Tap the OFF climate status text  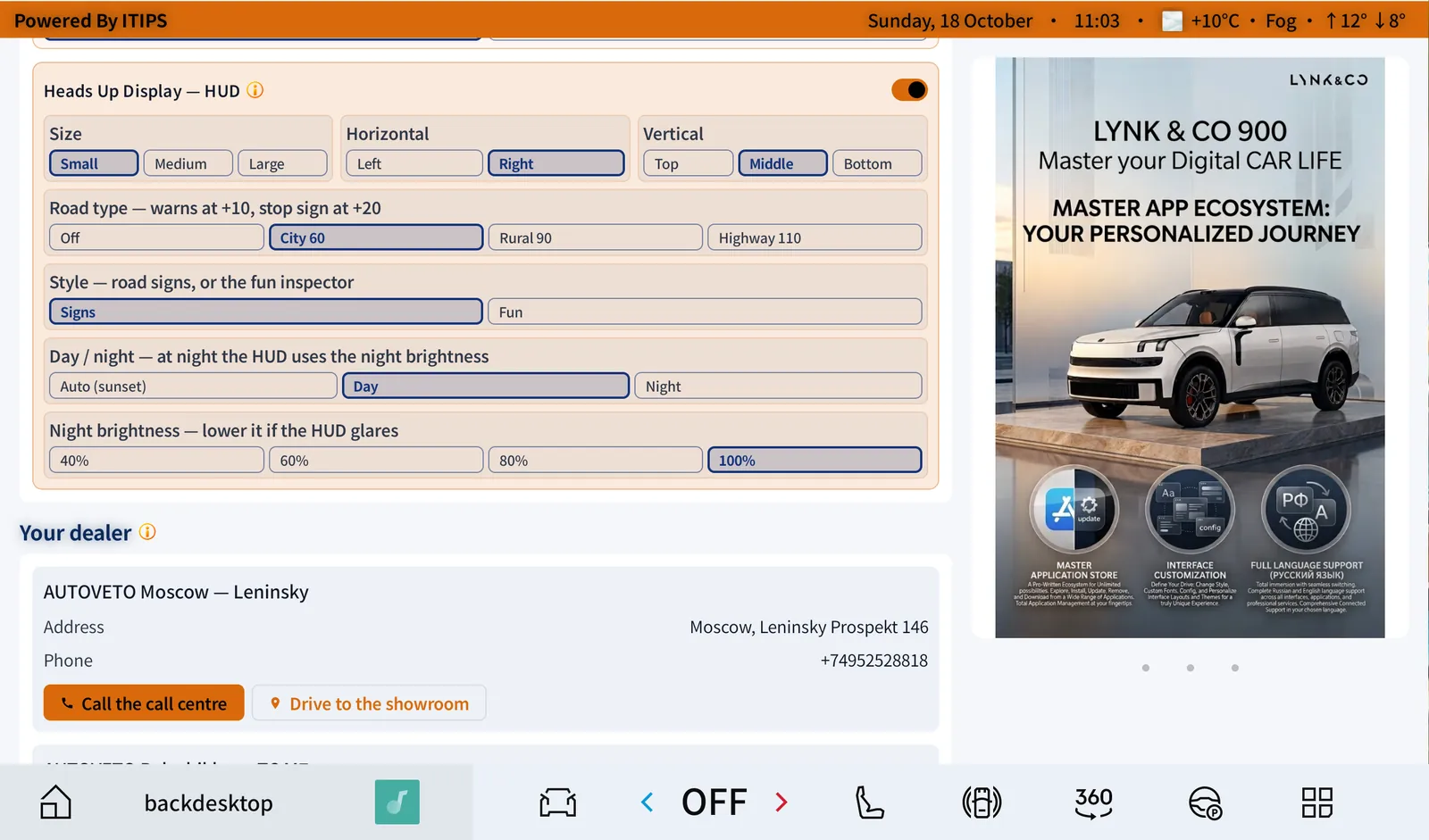point(714,802)
